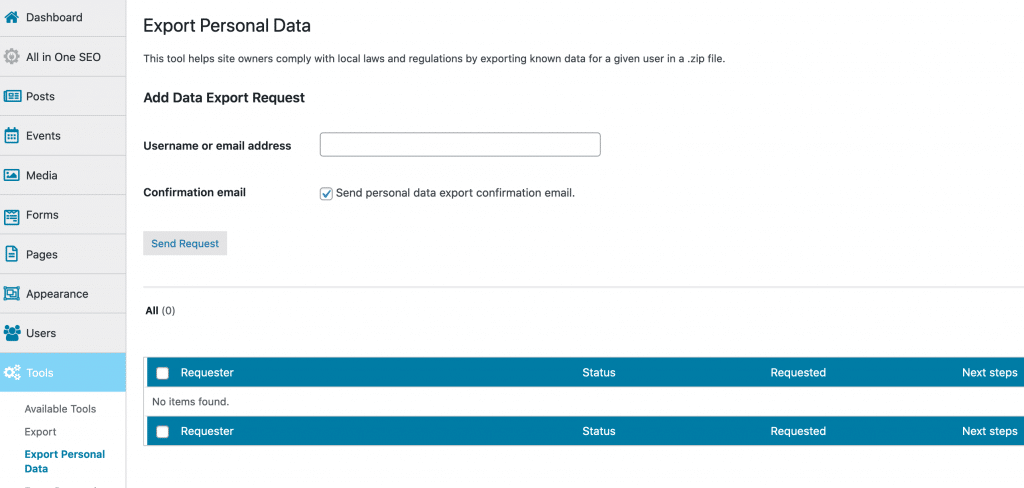Open Available Tools submenu link

(x=60, y=409)
